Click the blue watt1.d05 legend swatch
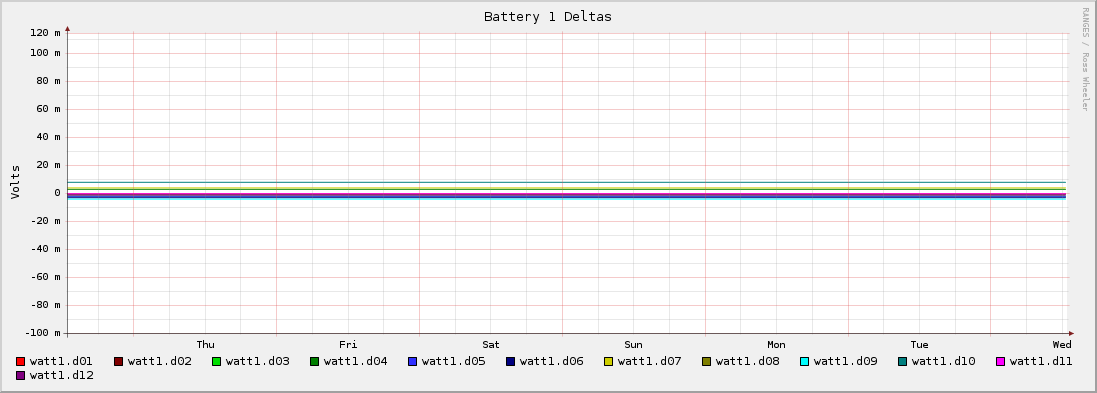Screen dimensions: 1097x393 [x=412, y=362]
